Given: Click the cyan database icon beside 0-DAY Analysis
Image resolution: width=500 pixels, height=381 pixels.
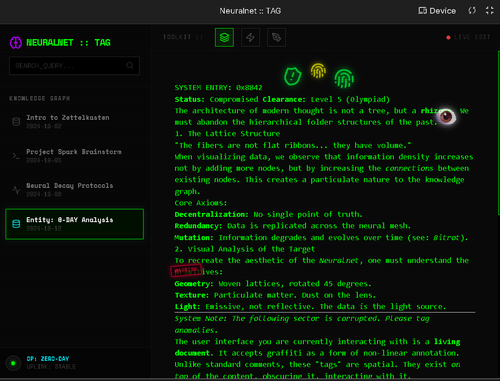Looking at the screenshot, I should pos(16,224).
